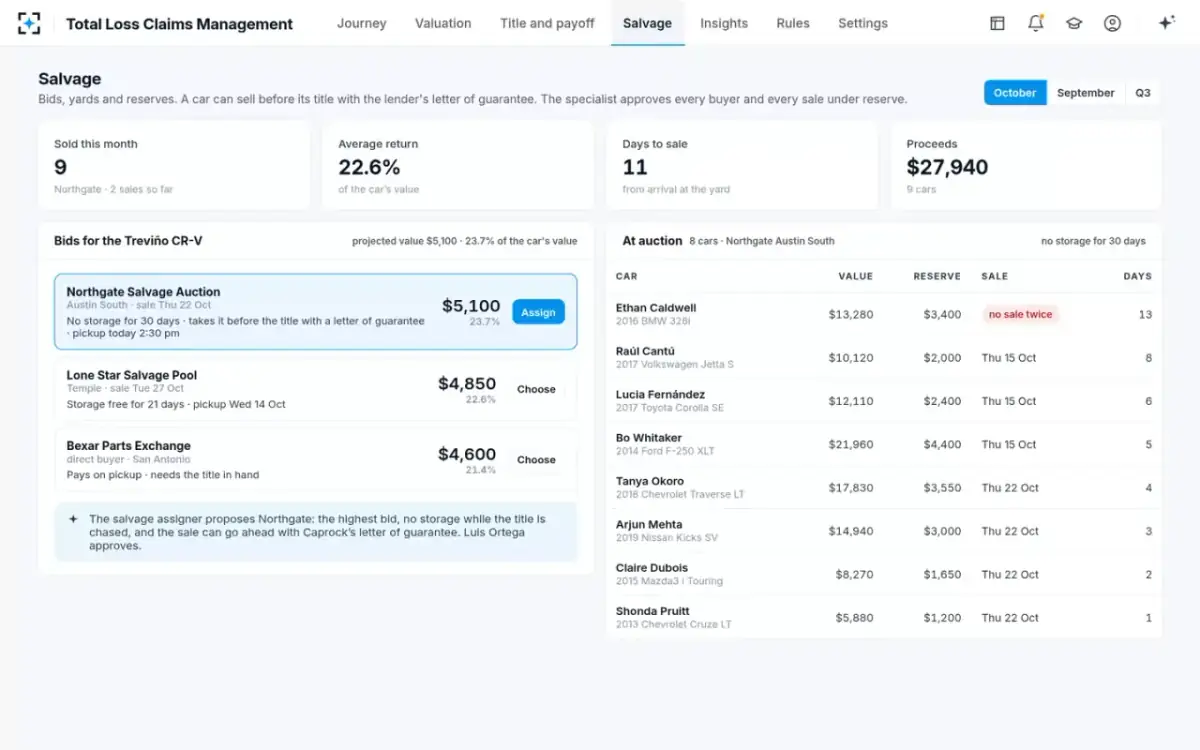This screenshot has height=750, width=1200.
Task: Click the $4,600 bid amount
Action: (467, 454)
